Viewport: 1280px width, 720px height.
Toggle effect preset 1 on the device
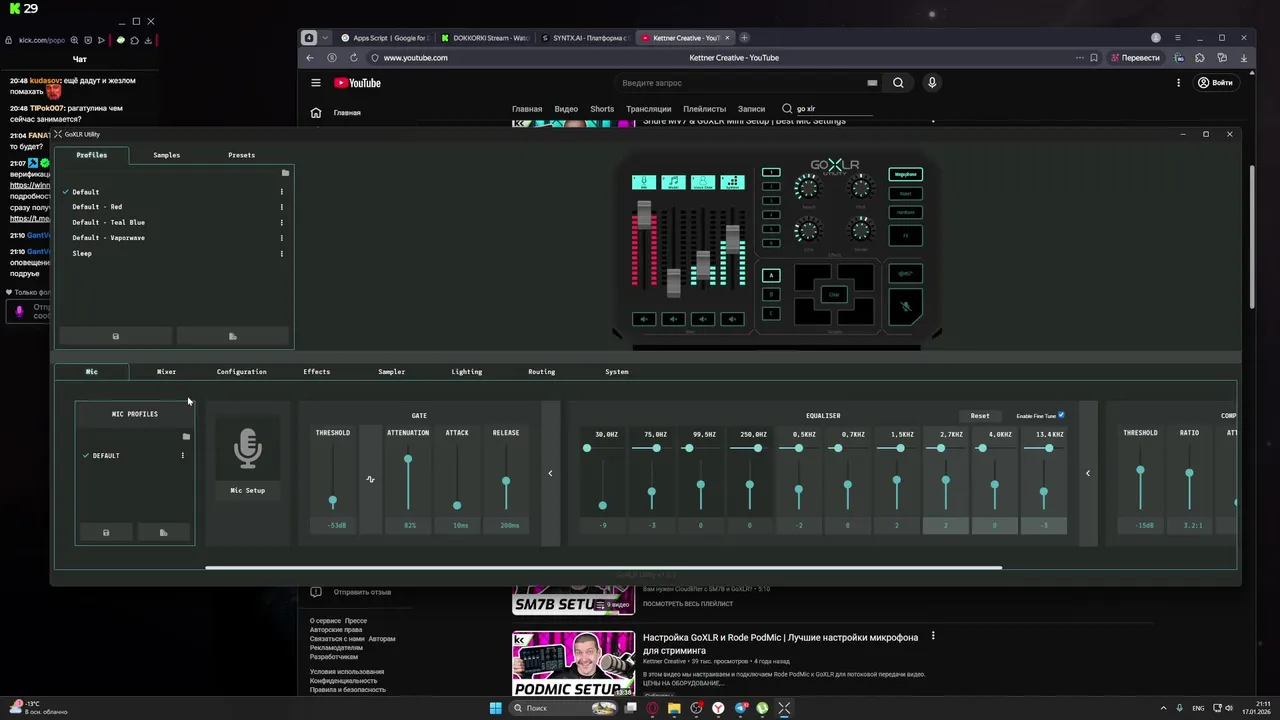tap(771, 172)
